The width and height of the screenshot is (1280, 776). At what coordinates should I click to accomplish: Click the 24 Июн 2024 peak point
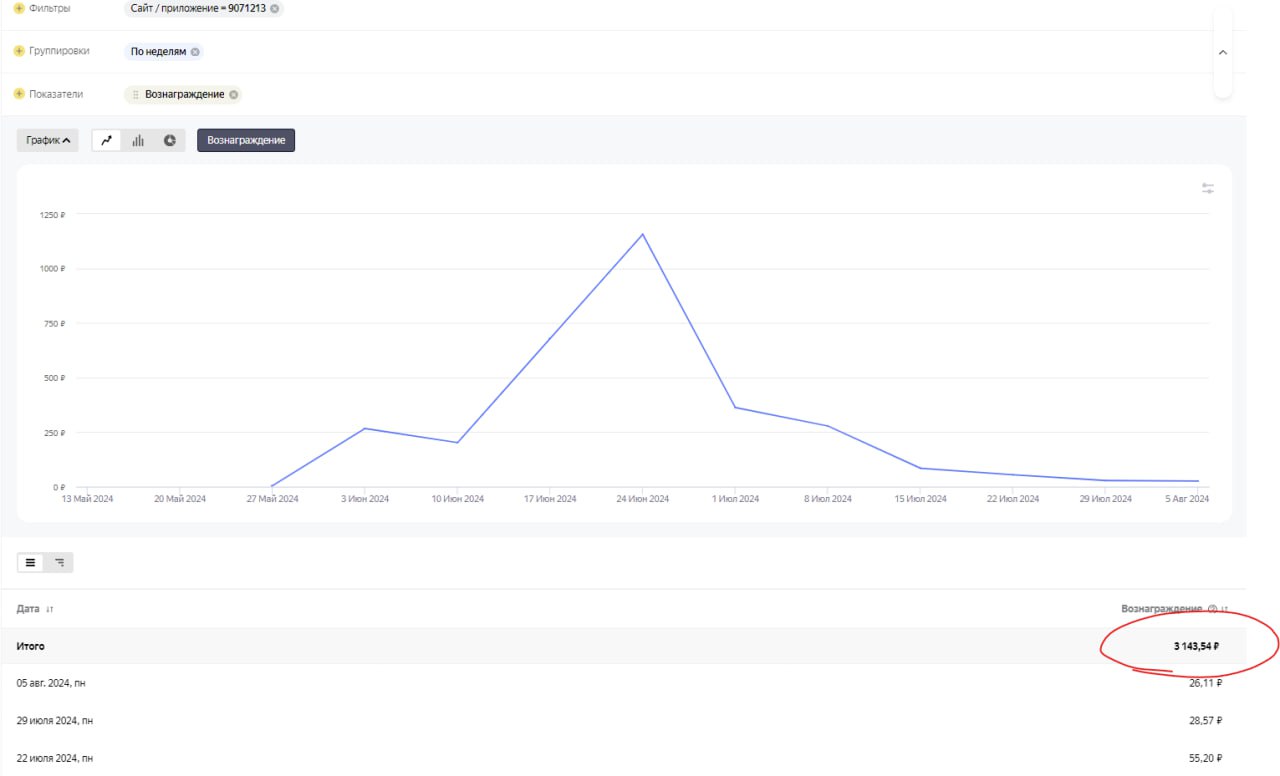(x=642, y=235)
